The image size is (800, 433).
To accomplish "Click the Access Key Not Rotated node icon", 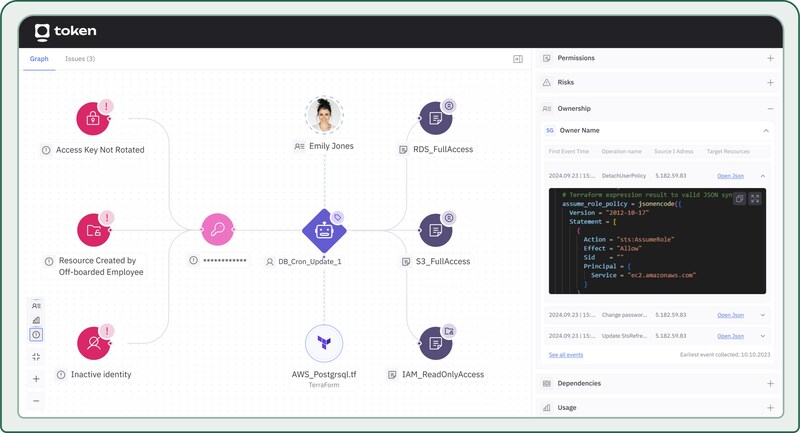I will pos(93,118).
